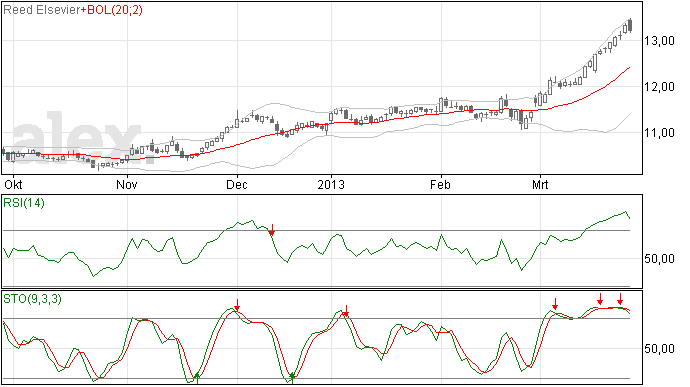Click the December red arrow on STO

click(237, 305)
